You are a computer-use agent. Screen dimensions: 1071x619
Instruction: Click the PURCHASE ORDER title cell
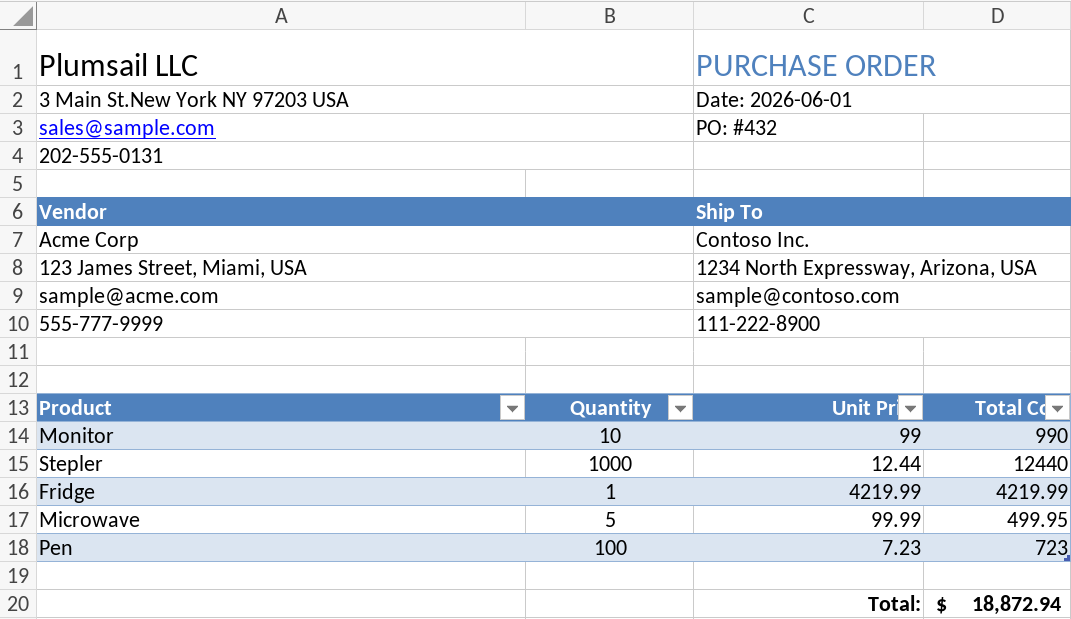[882, 58]
